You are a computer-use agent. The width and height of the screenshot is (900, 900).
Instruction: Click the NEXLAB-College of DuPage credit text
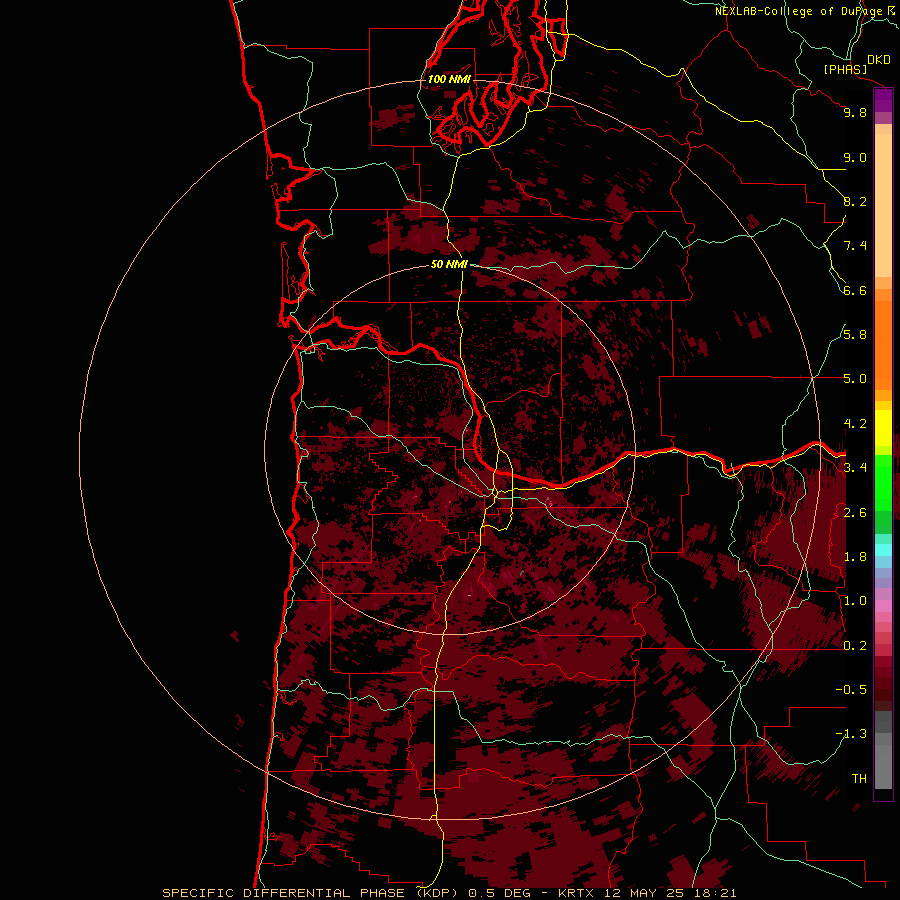click(799, 11)
